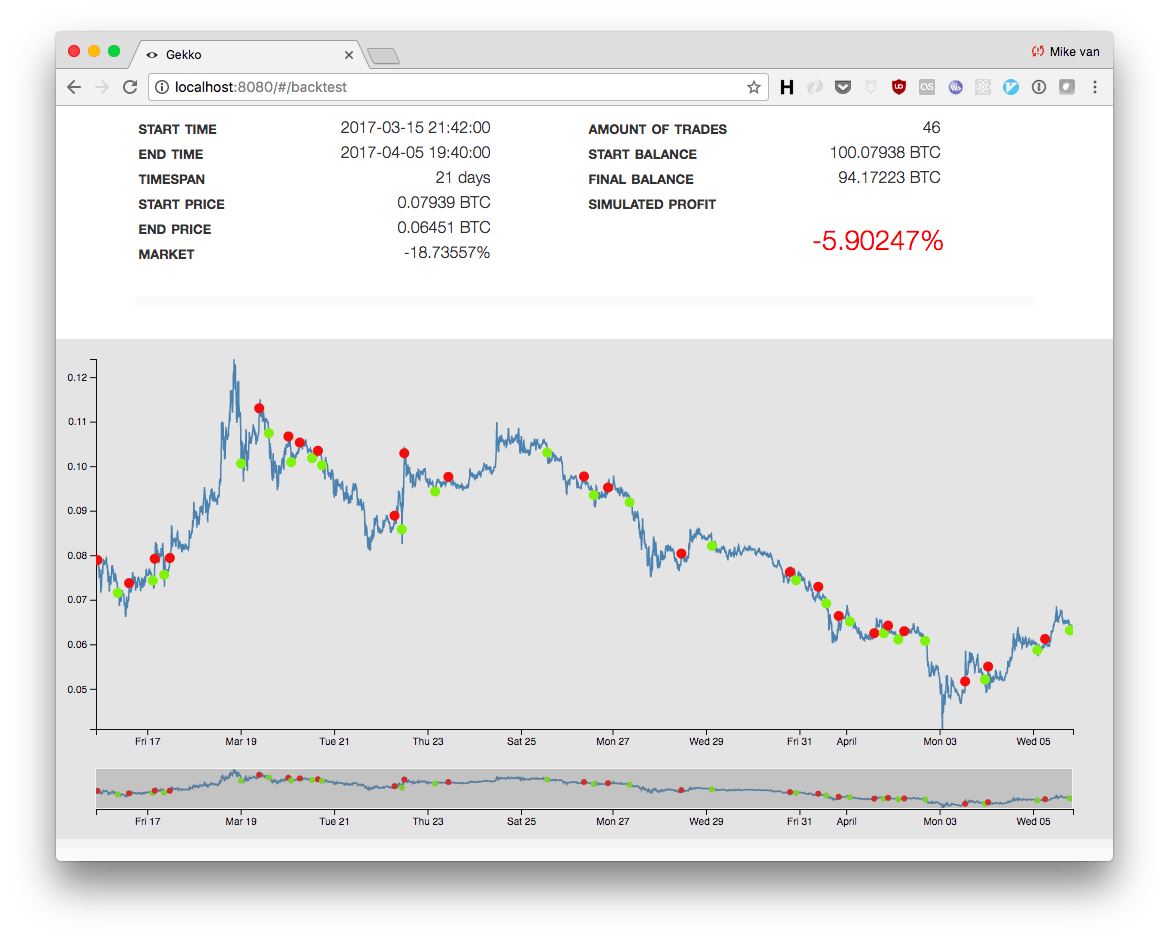This screenshot has height=941, width=1169.
Task: Click the Last.fm scrobbler extension icon
Action: point(927,87)
